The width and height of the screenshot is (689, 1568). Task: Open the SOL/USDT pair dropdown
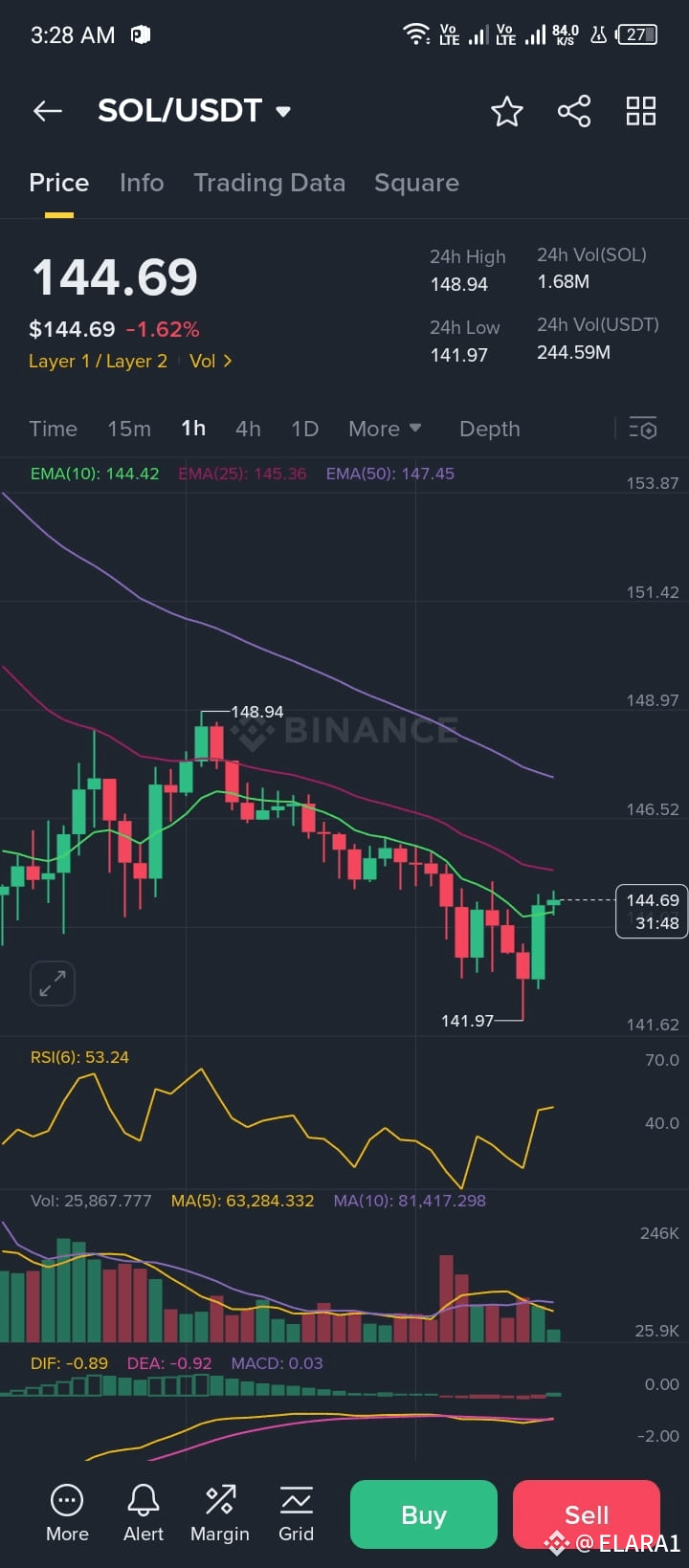click(194, 111)
